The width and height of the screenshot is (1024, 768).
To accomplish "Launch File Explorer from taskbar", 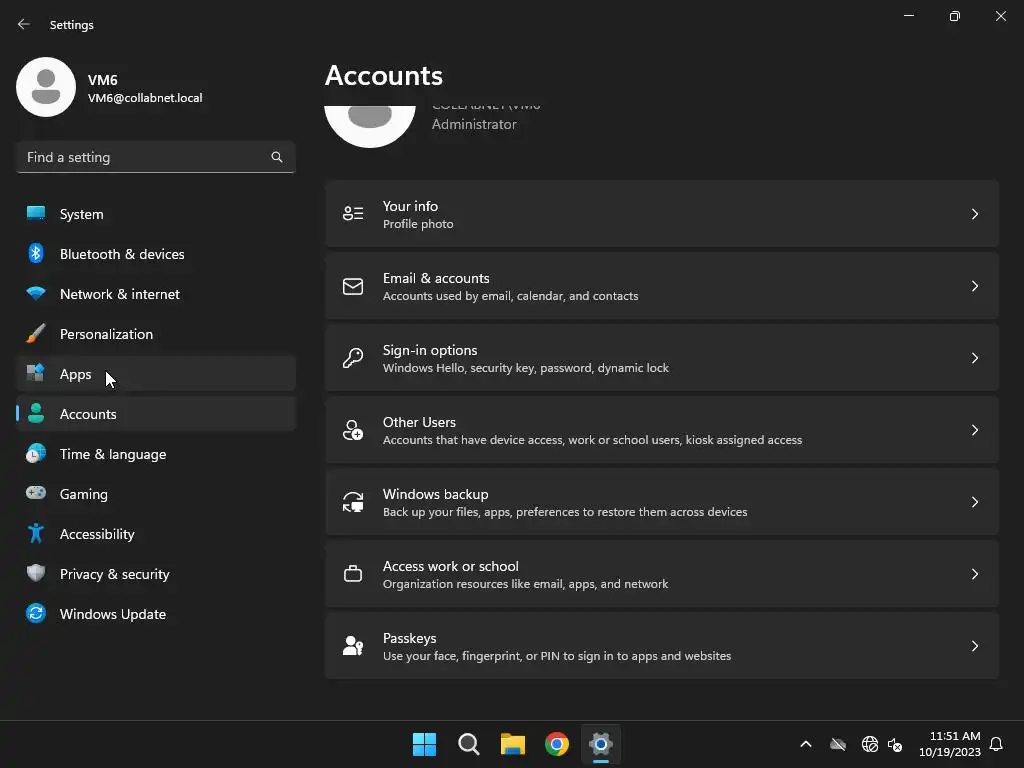I will click(x=513, y=744).
